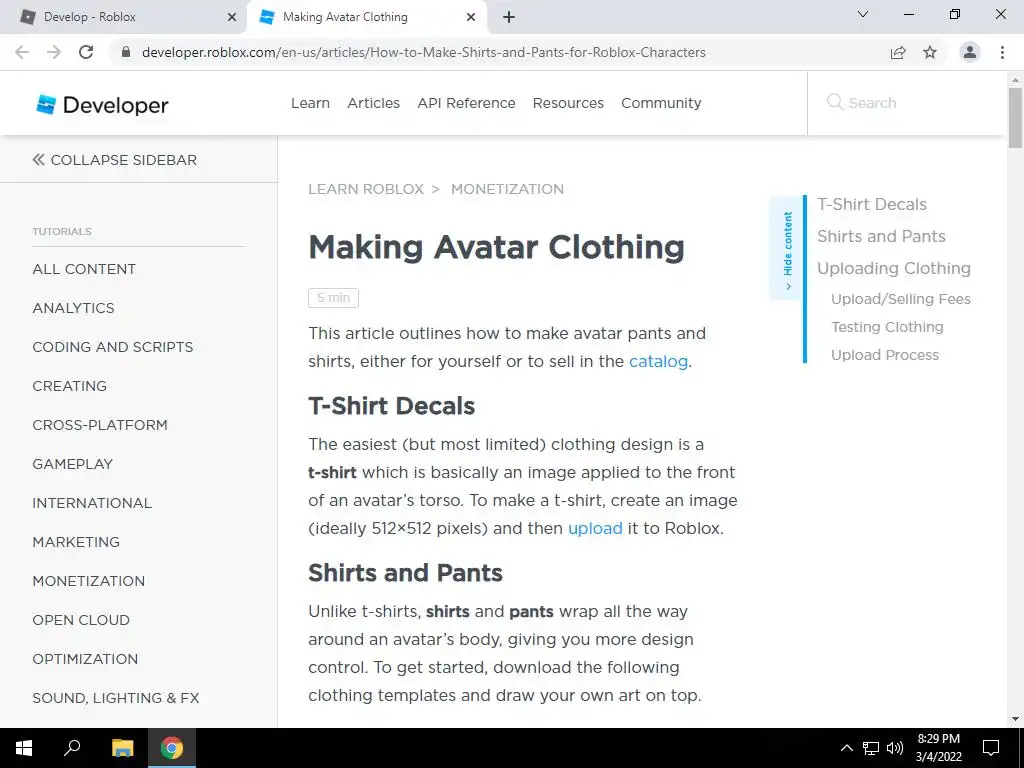
Task: Click the page vertical scrollbar thumb
Action: click(1015, 118)
